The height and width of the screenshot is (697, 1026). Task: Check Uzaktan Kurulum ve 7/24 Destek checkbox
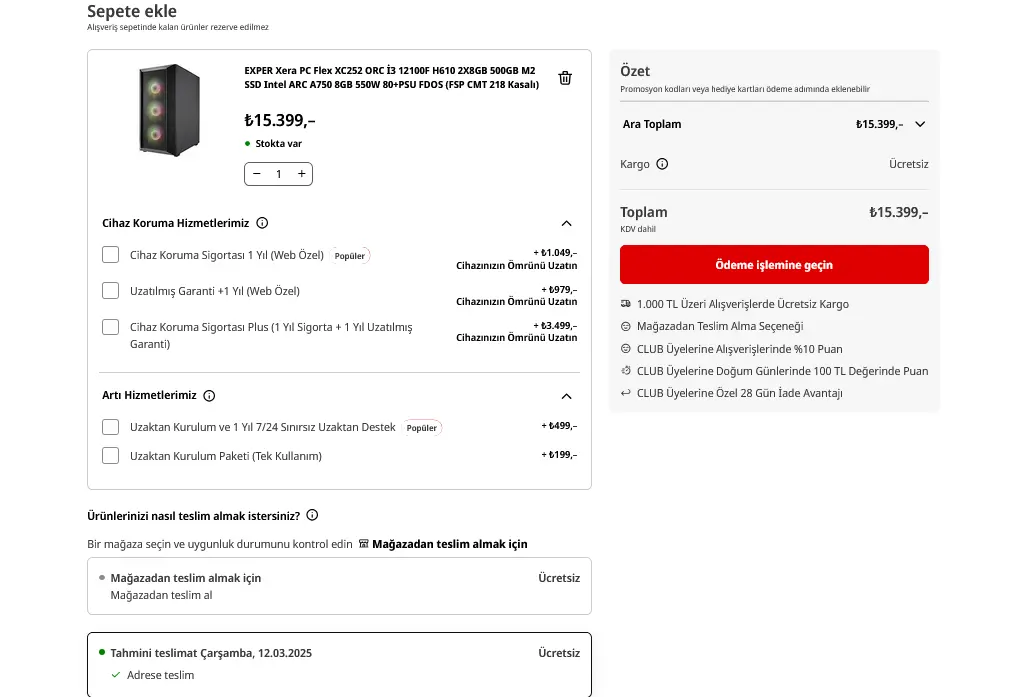click(111, 427)
